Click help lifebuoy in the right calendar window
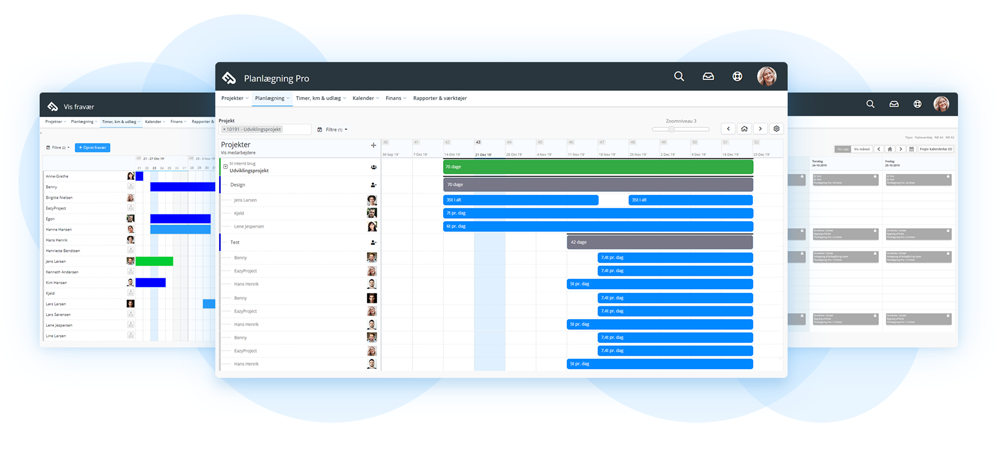 (x=917, y=104)
